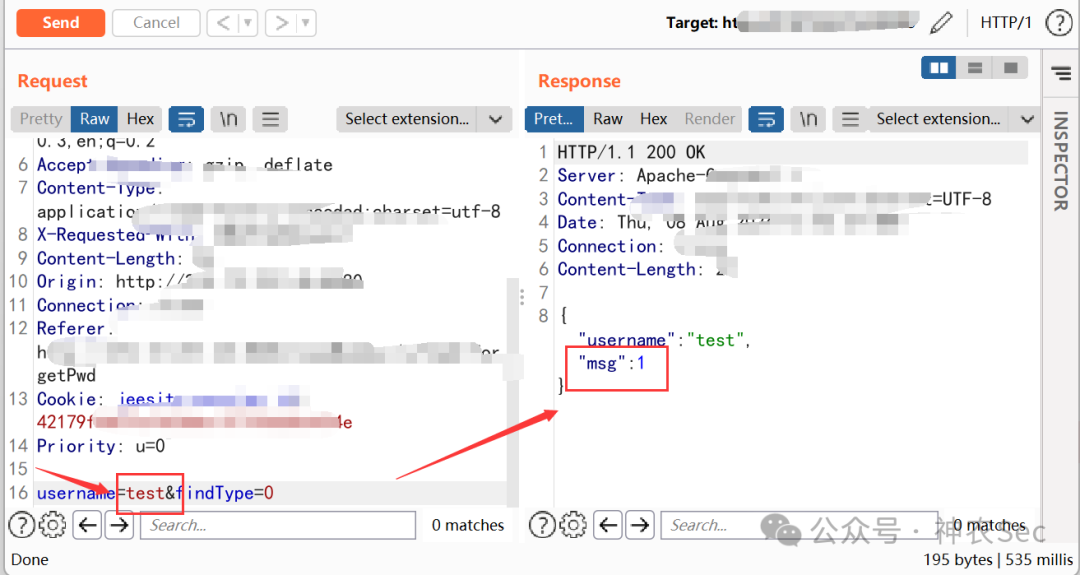
Task: Go forward to next request in history
Action: (281, 23)
